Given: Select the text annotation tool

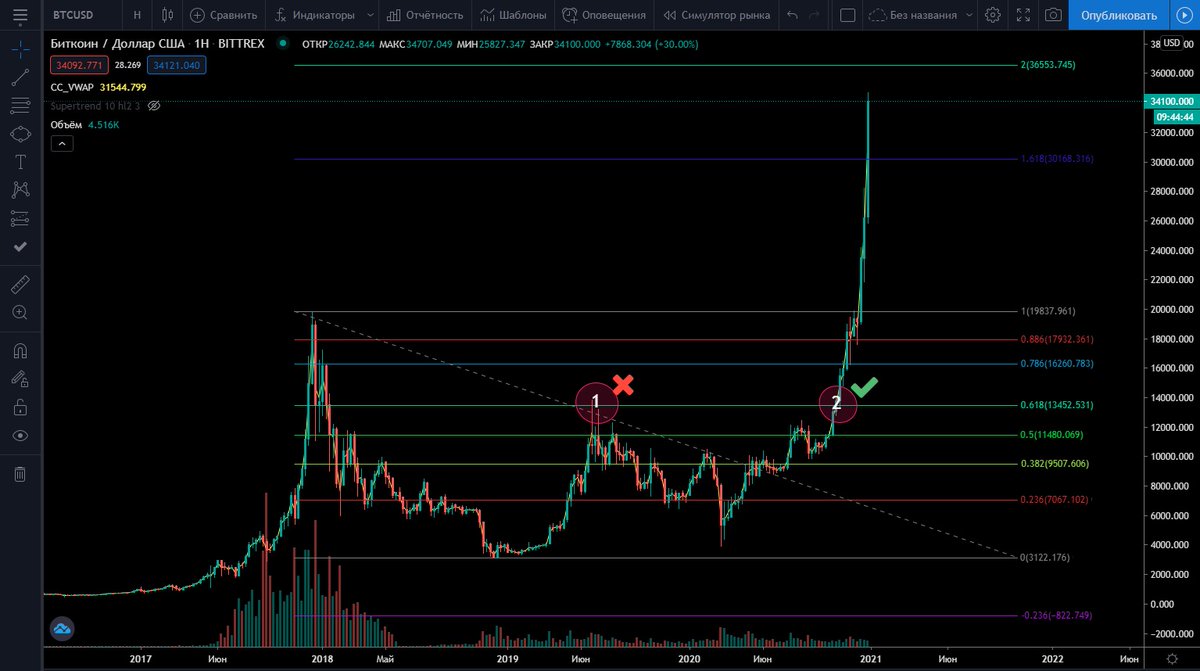Looking at the screenshot, I should coord(20,160).
